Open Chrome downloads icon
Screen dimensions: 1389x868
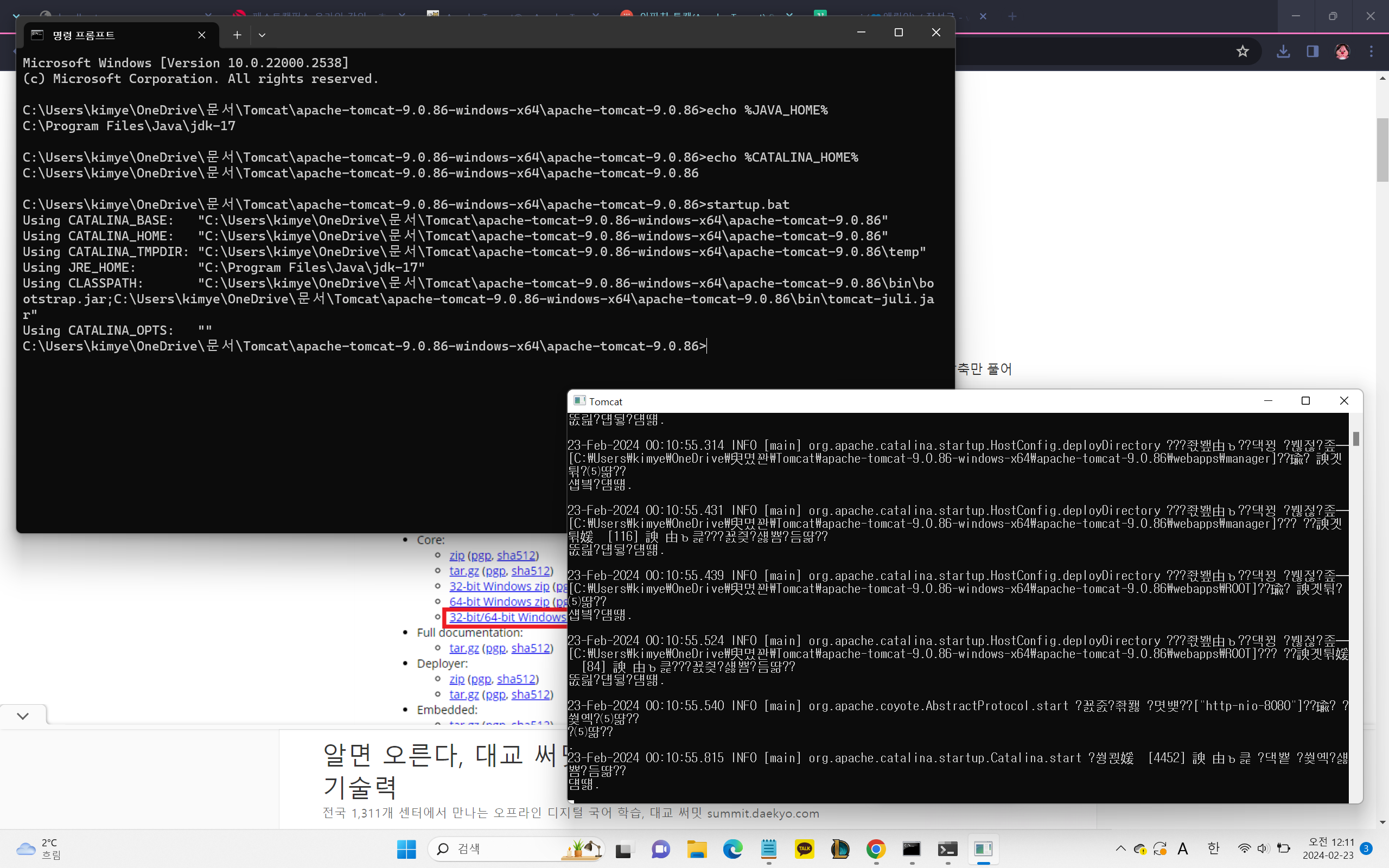(1283, 52)
